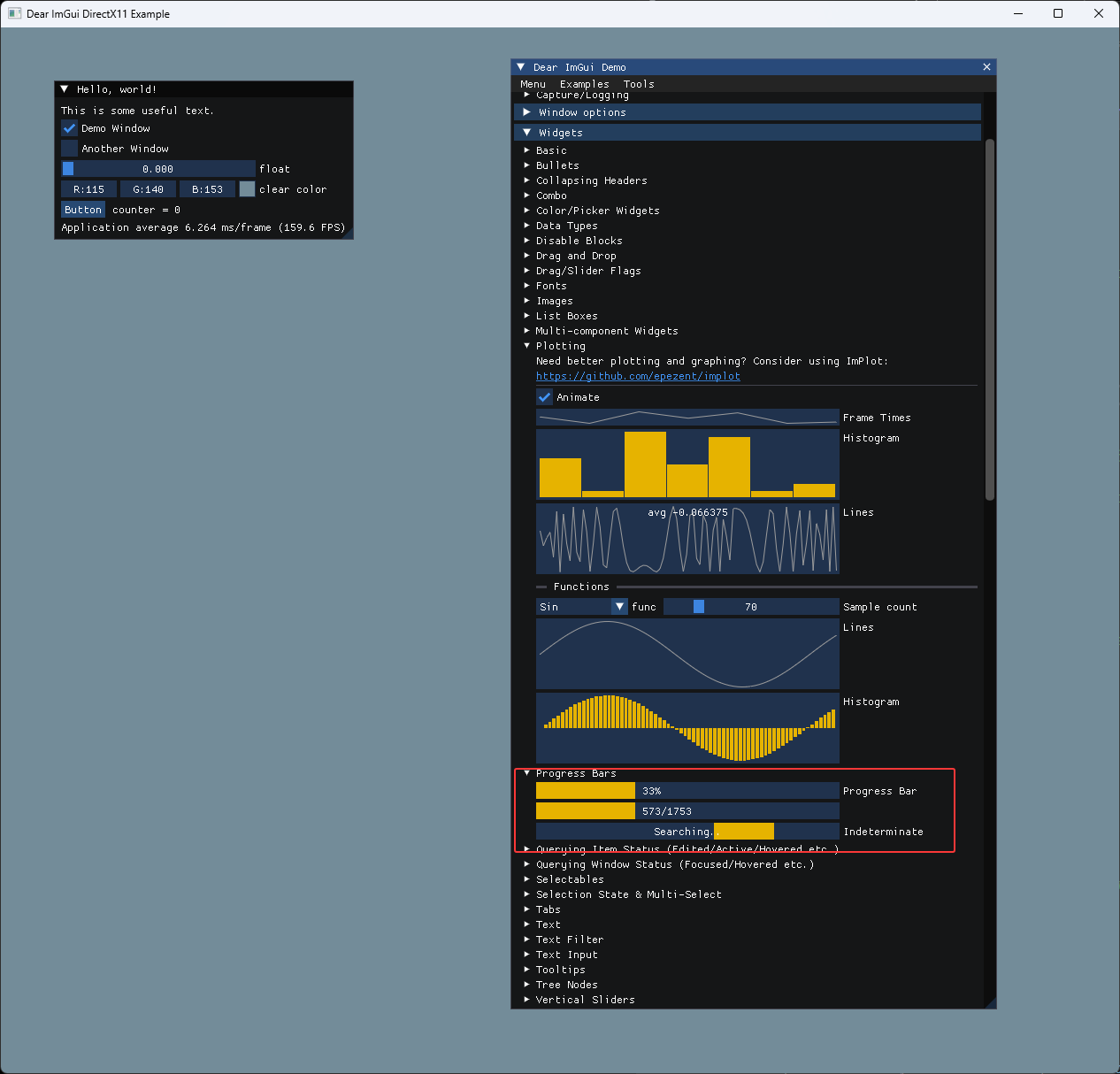Open the Examples menu
This screenshot has width=1120, height=1074.
pos(584,84)
